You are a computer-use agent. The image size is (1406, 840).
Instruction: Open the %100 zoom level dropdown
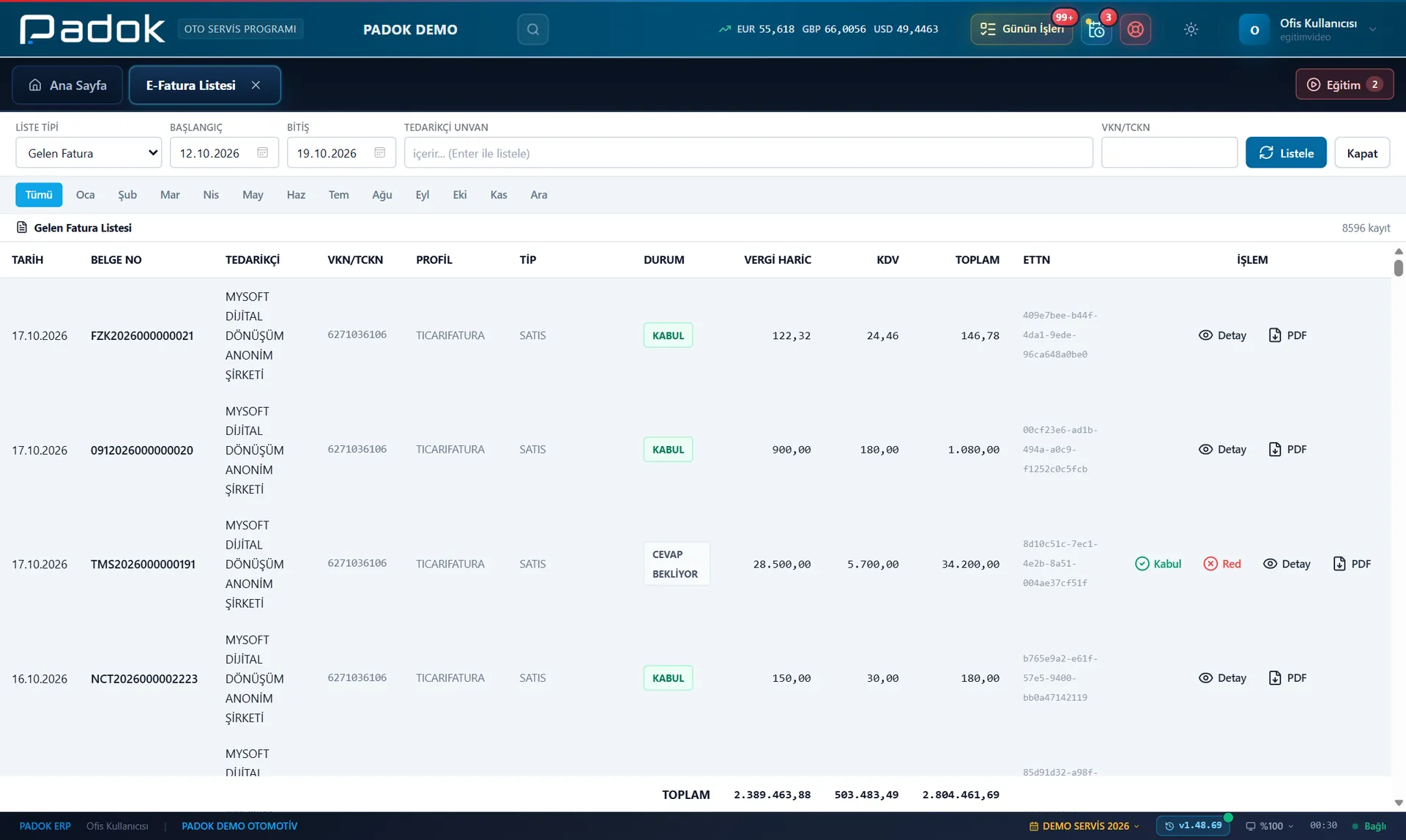[1269, 826]
